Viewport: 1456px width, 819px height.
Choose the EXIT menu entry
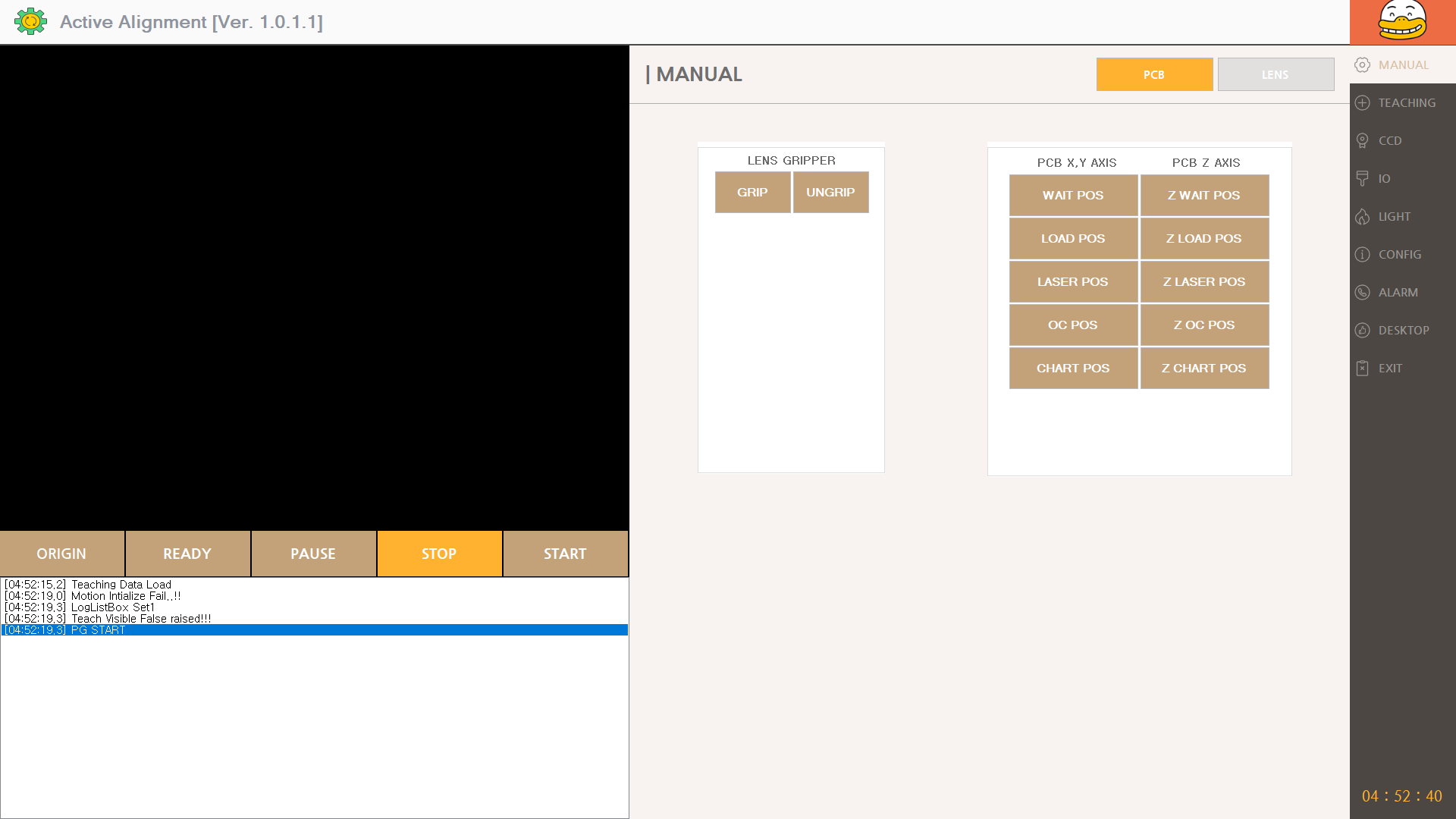point(1403,369)
